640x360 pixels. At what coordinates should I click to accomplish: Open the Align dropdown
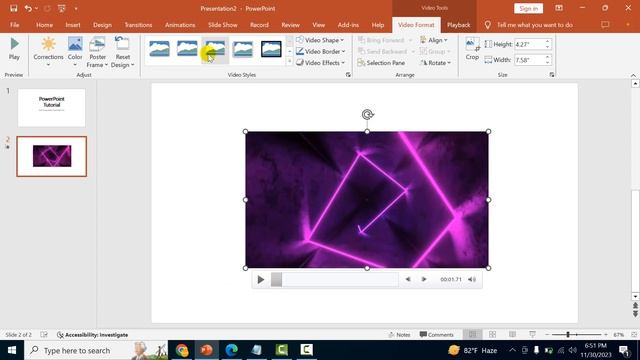click(x=433, y=40)
